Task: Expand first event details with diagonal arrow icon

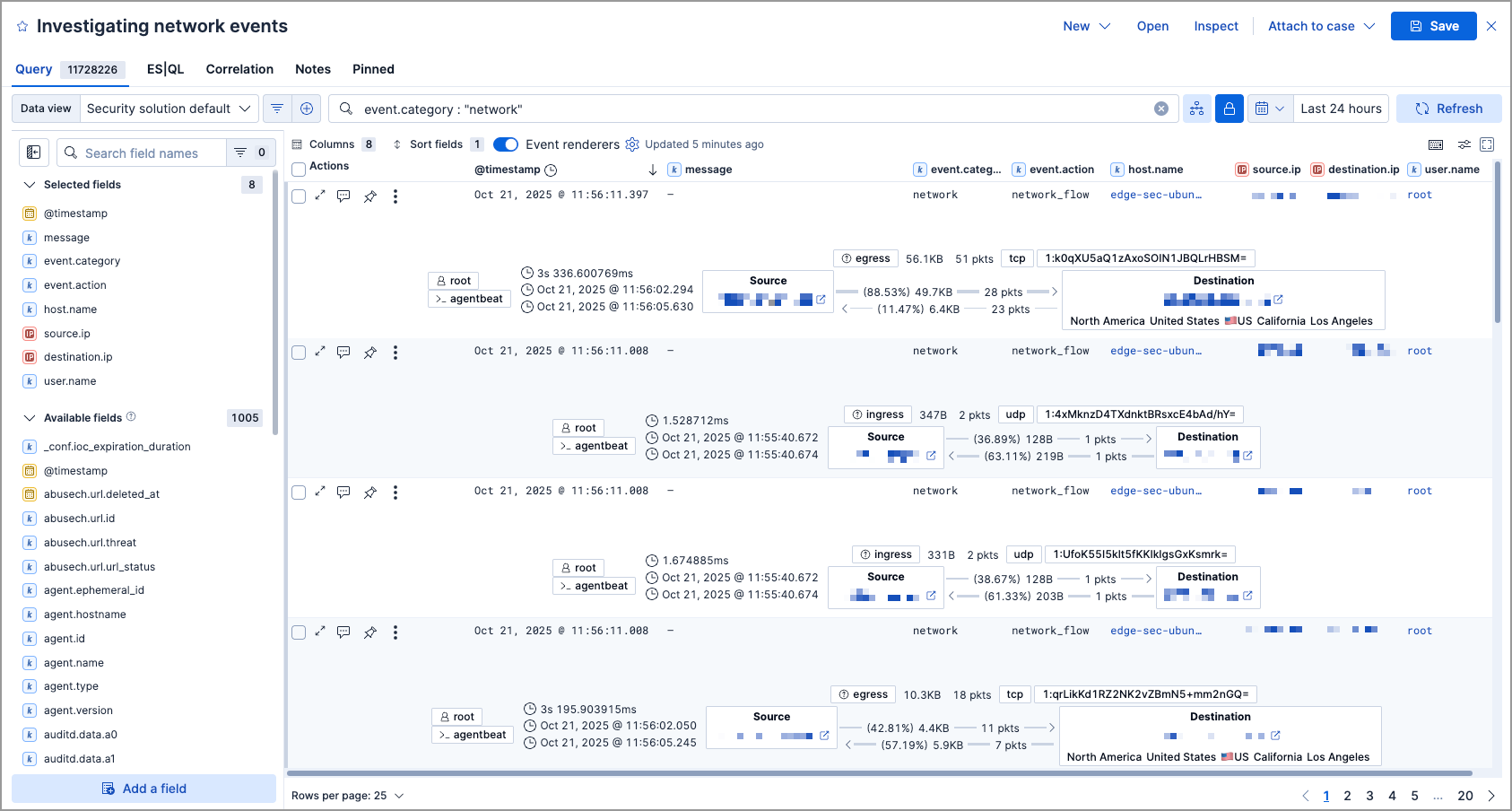Action: tap(321, 196)
